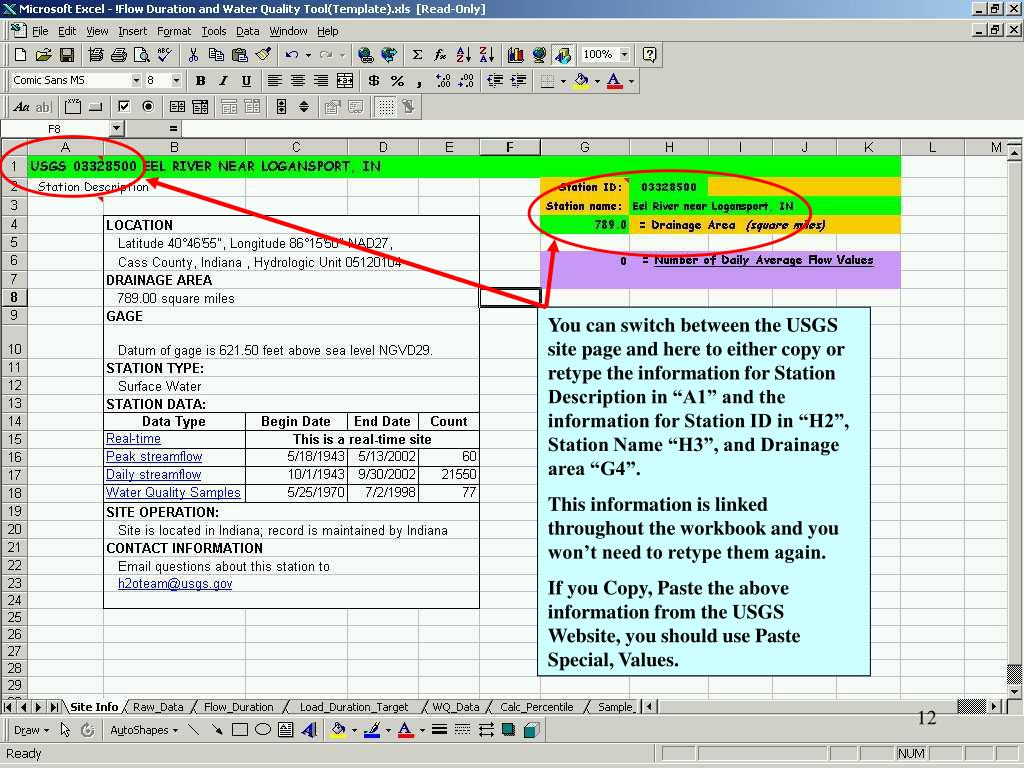Screen dimensions: 1024x768
Task: Apply Percent Style formatting
Action: coord(397,81)
